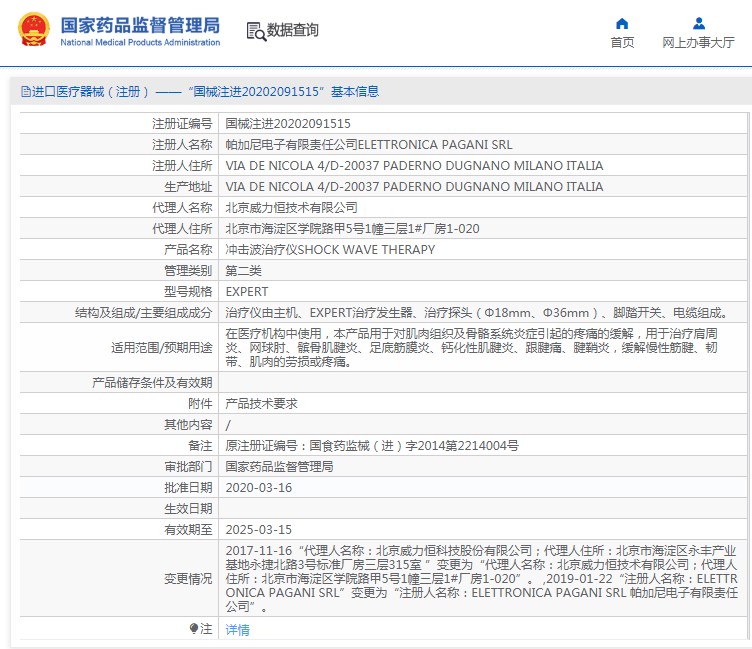The width and height of the screenshot is (752, 649).
Task: Click the 附件 row label
Action: tap(200, 403)
